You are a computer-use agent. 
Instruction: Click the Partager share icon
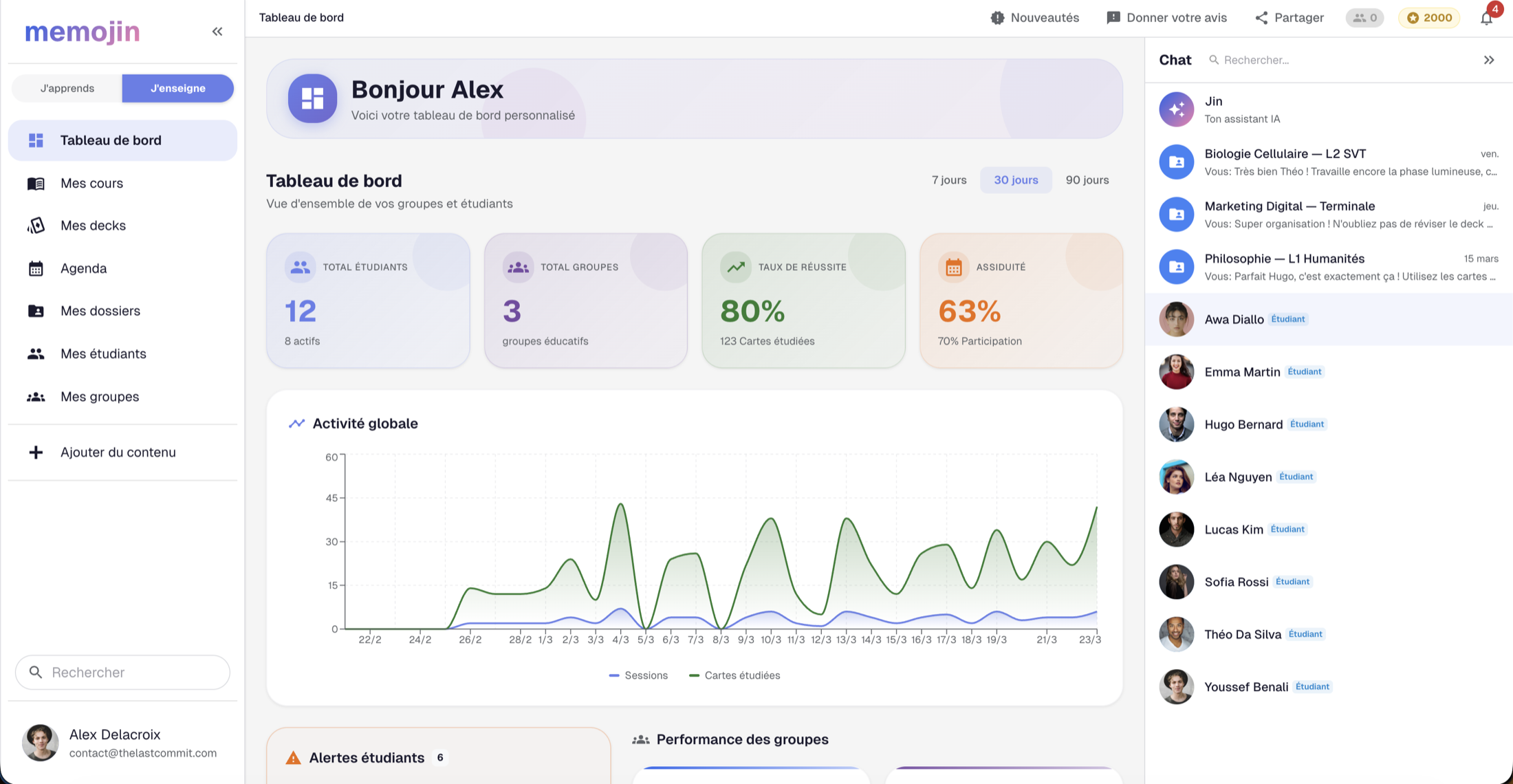[x=1261, y=18]
